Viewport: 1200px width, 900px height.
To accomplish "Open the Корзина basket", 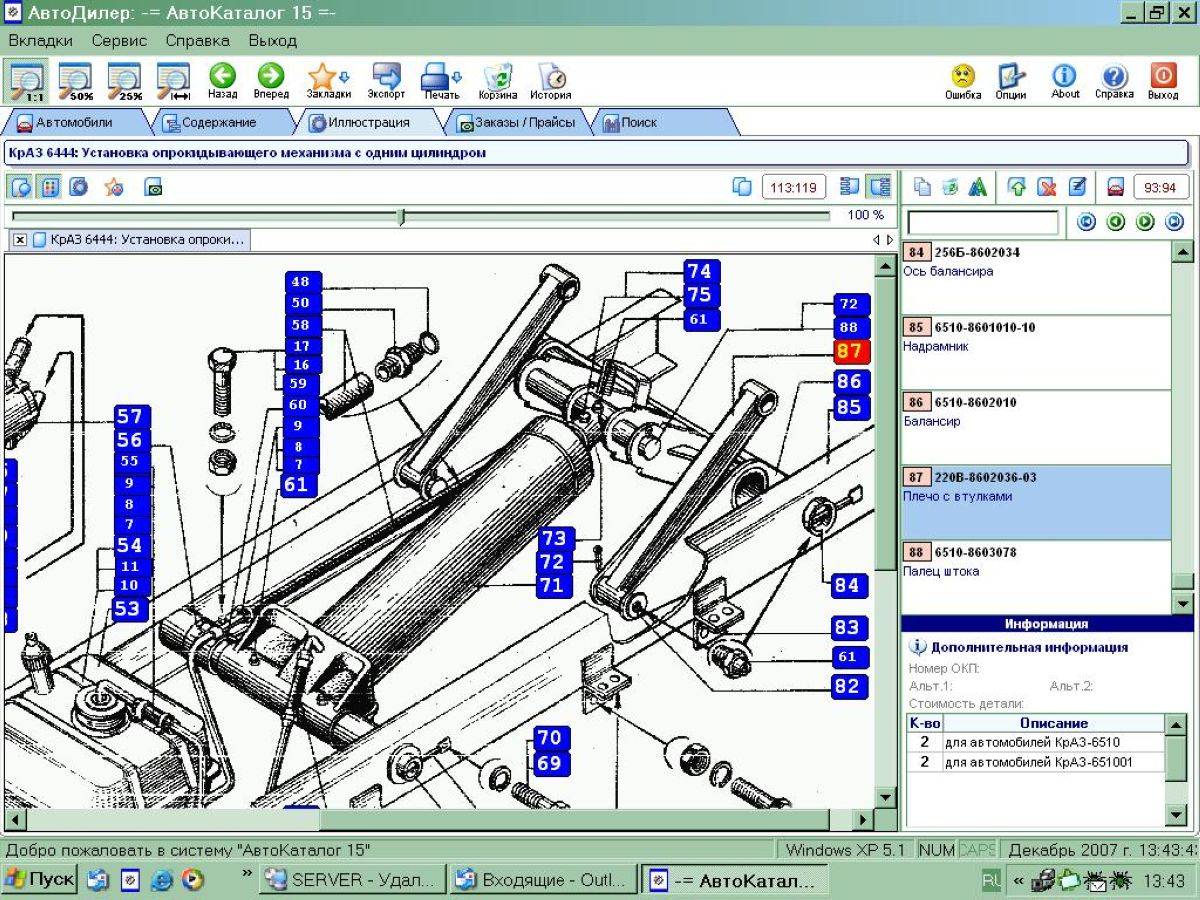I will pyautogui.click(x=498, y=81).
